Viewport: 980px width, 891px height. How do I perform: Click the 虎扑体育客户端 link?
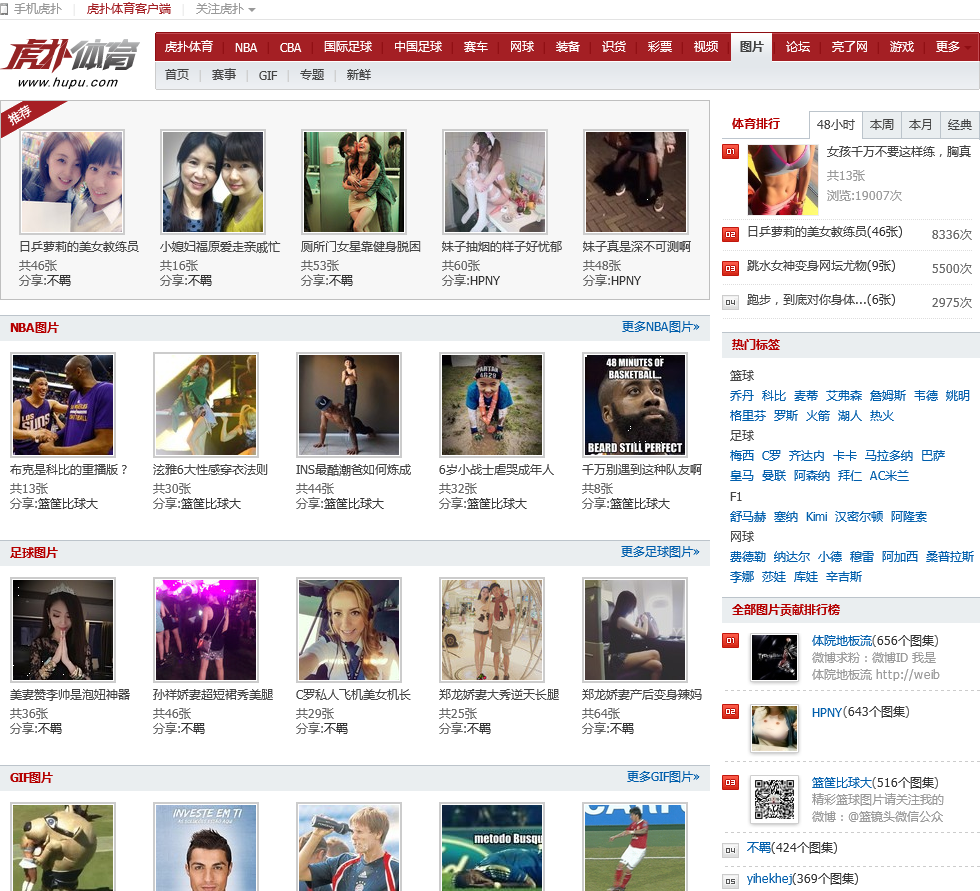click(128, 9)
